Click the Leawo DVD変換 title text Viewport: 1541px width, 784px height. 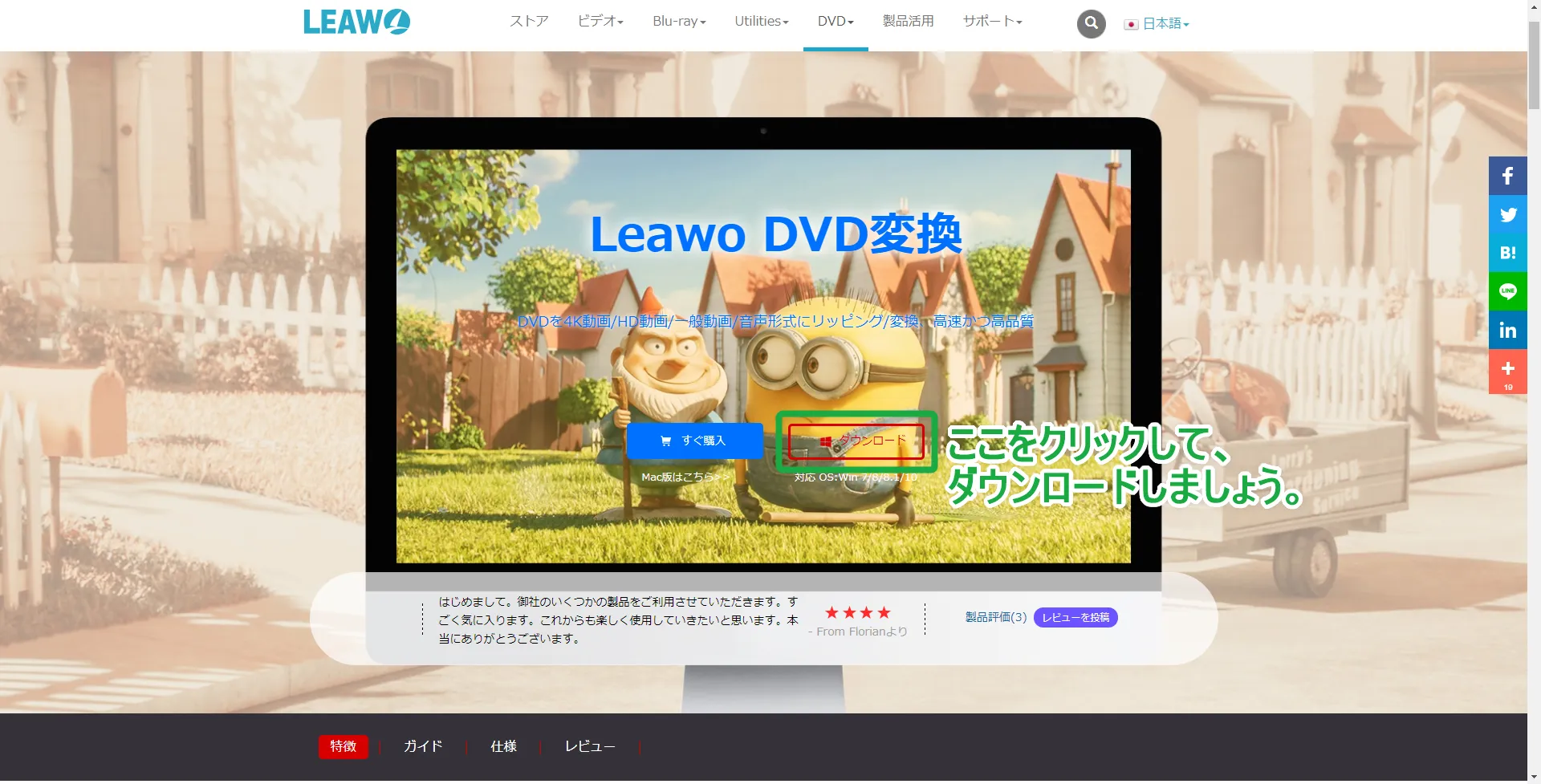pyautogui.click(x=775, y=234)
